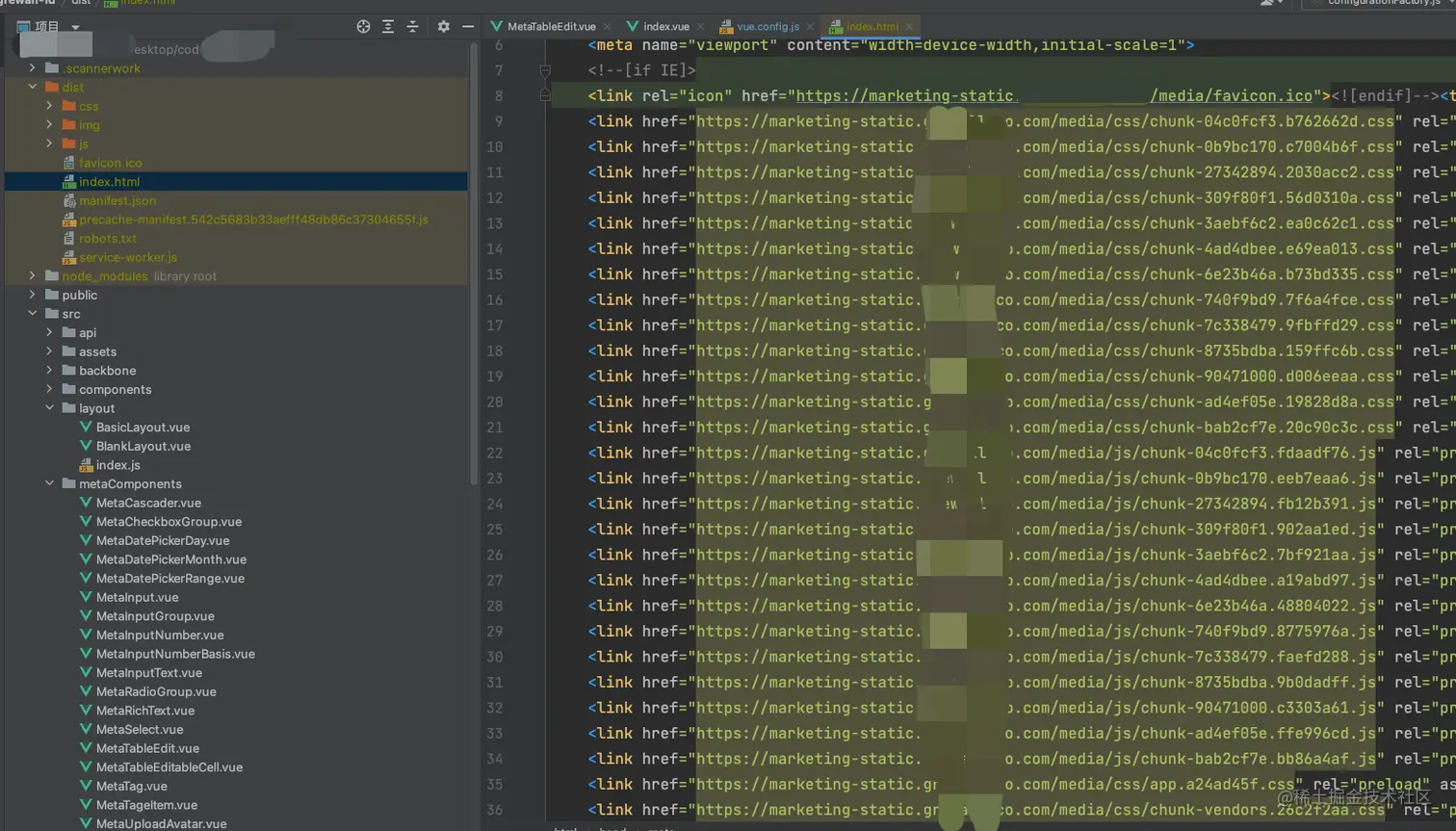Click the JS icon beside layout index.js
The width and height of the screenshot is (1456, 831).
pos(86,465)
